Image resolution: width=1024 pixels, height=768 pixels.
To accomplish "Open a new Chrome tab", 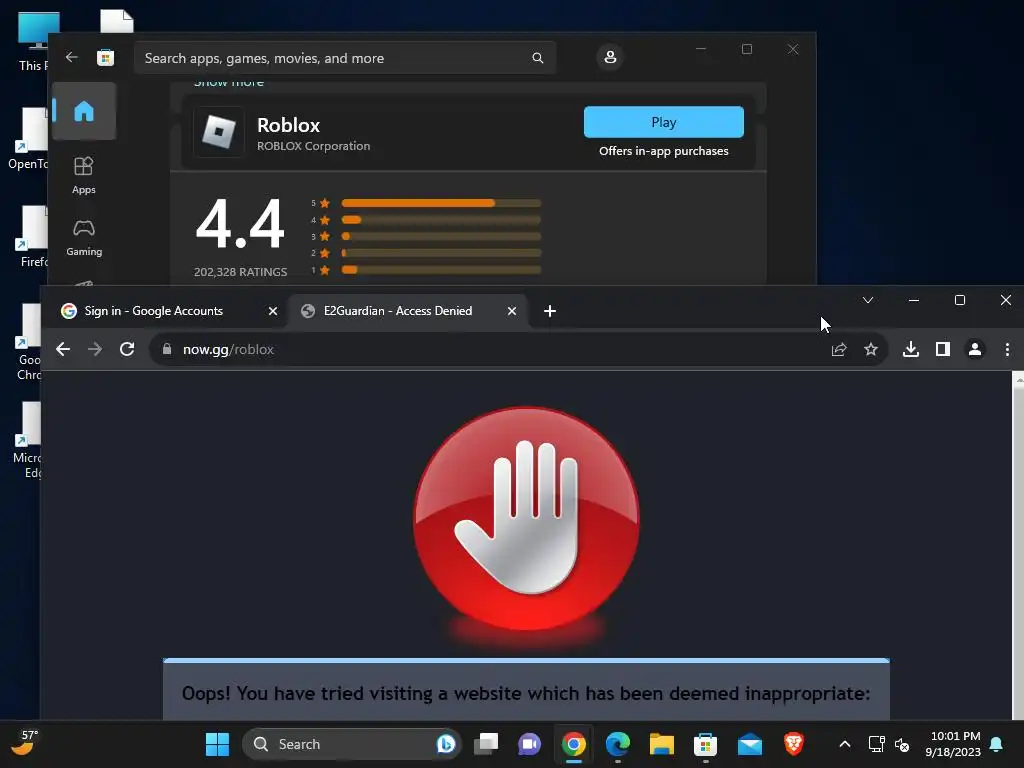I will coord(550,311).
